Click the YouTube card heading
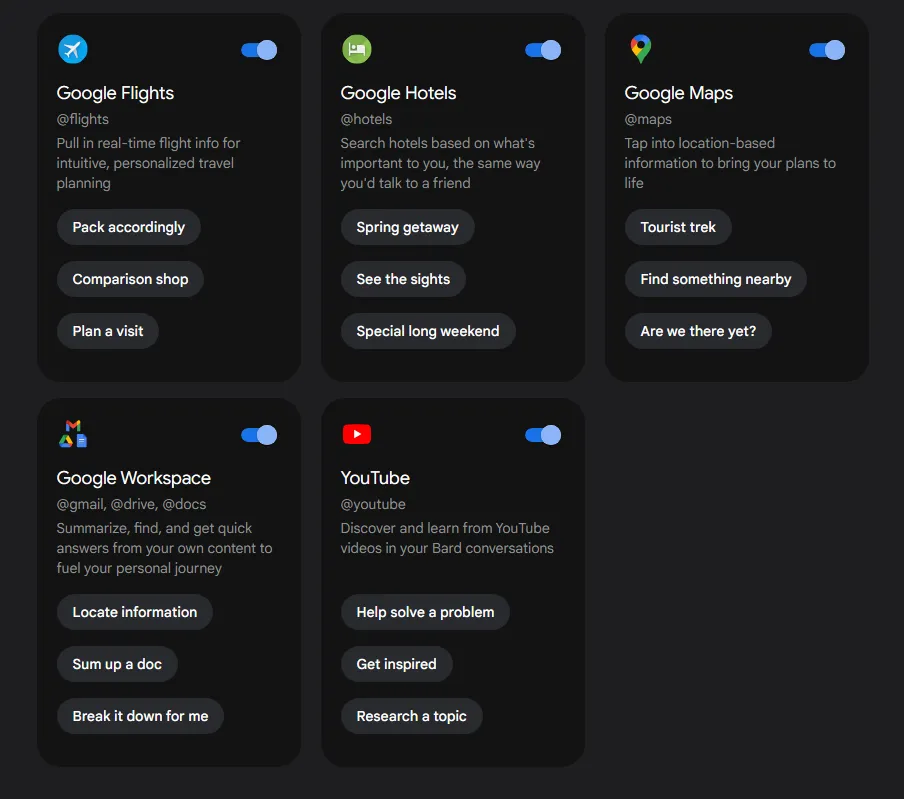This screenshot has width=904, height=799. coord(375,478)
